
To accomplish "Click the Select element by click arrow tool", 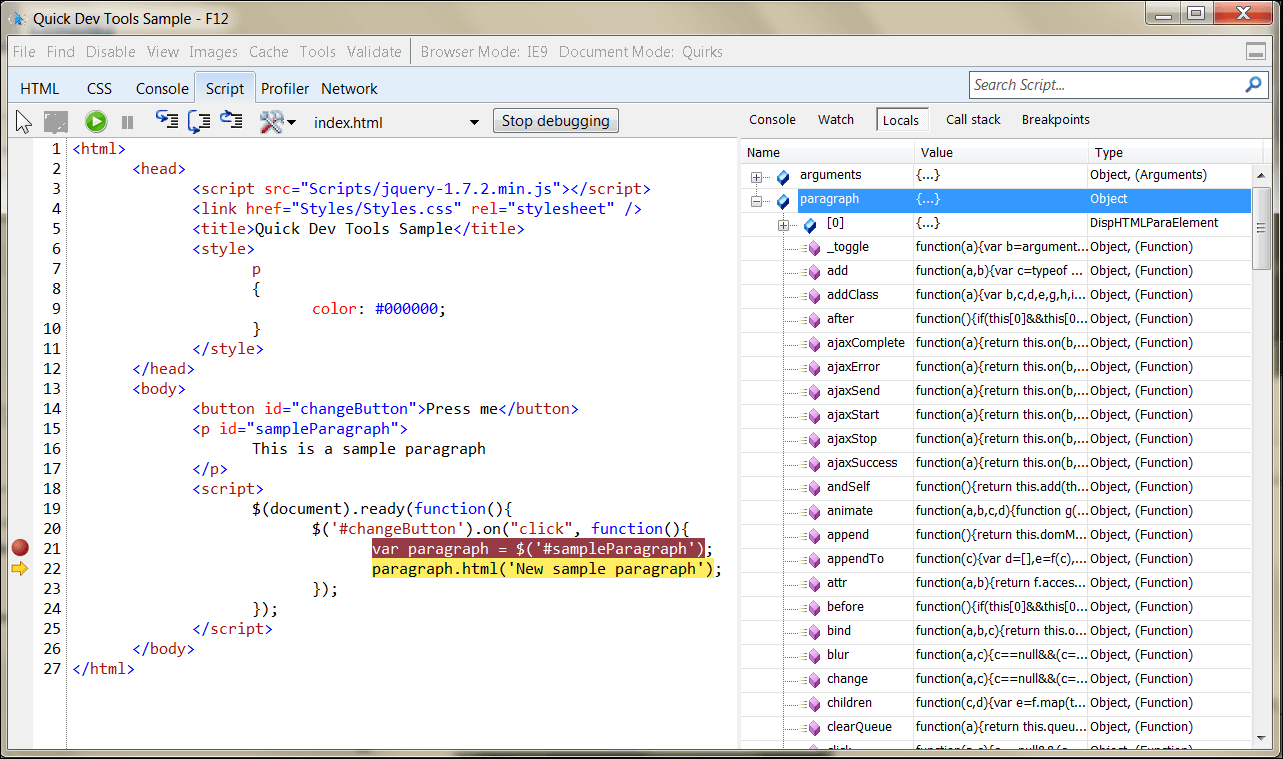I will pos(24,122).
